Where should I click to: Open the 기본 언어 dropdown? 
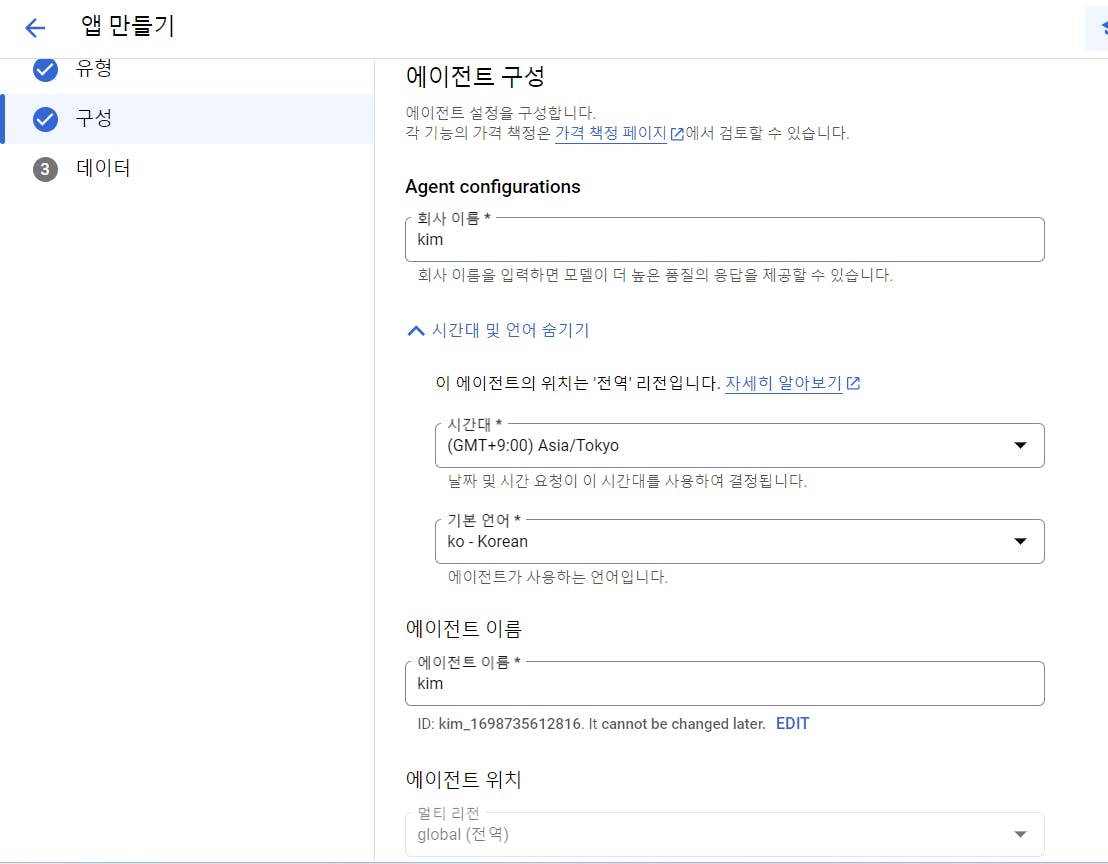[739, 541]
